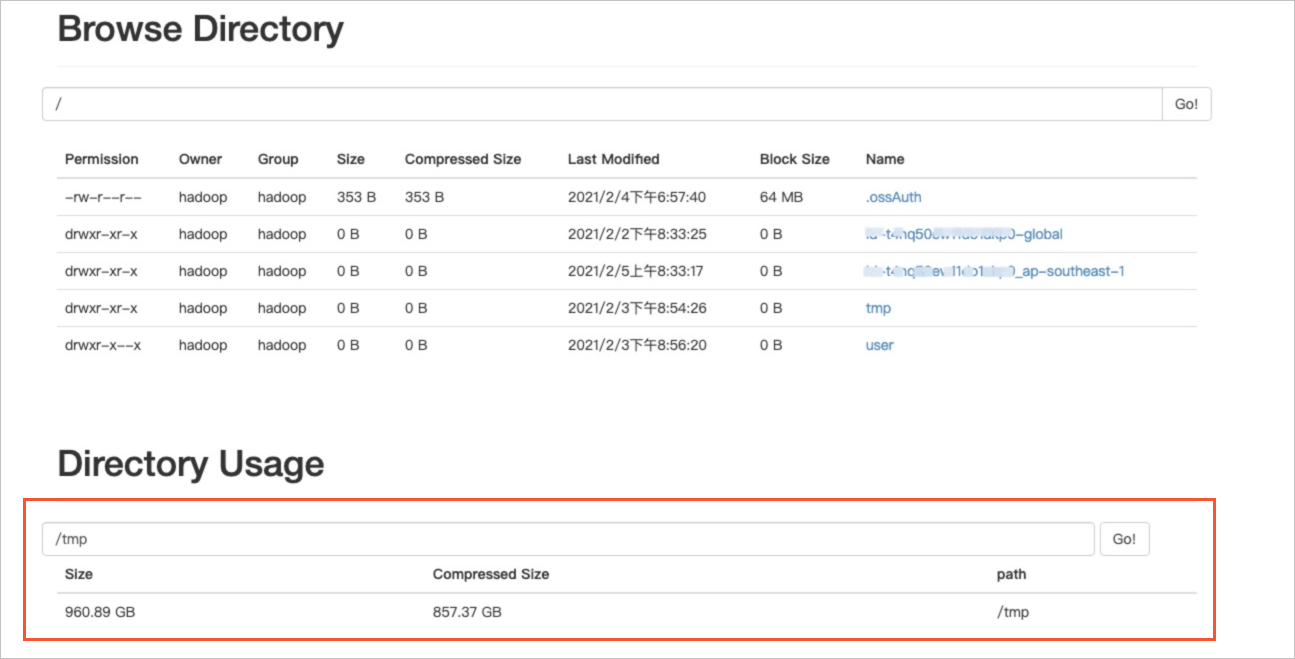Open the user directory link
The width and height of the screenshot is (1295, 659).
coord(879,345)
